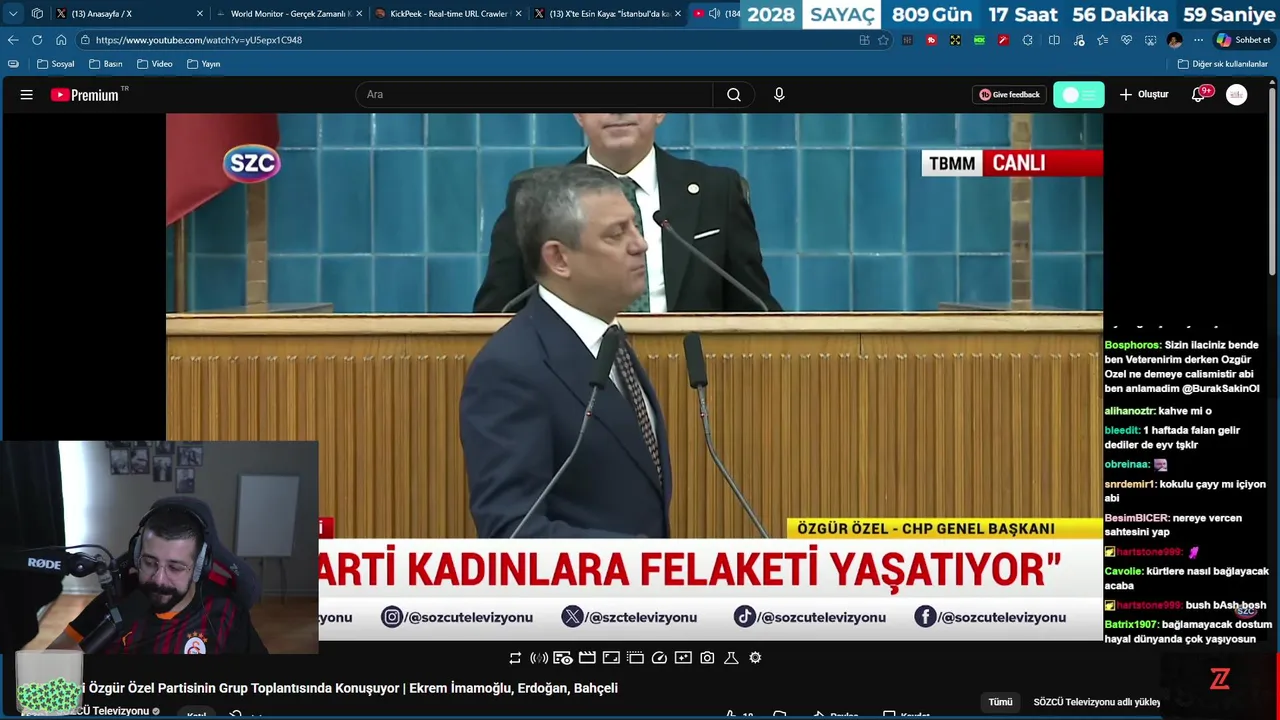Viewport: 1280px width, 720px height.
Task: Open the Sosyal bookmarks folder
Action: tap(55, 64)
